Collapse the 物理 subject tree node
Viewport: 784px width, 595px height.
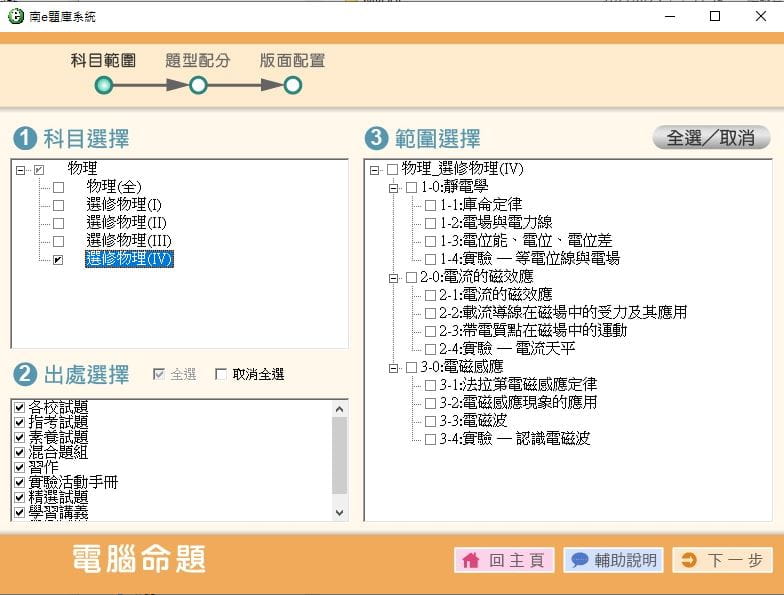pos(20,170)
